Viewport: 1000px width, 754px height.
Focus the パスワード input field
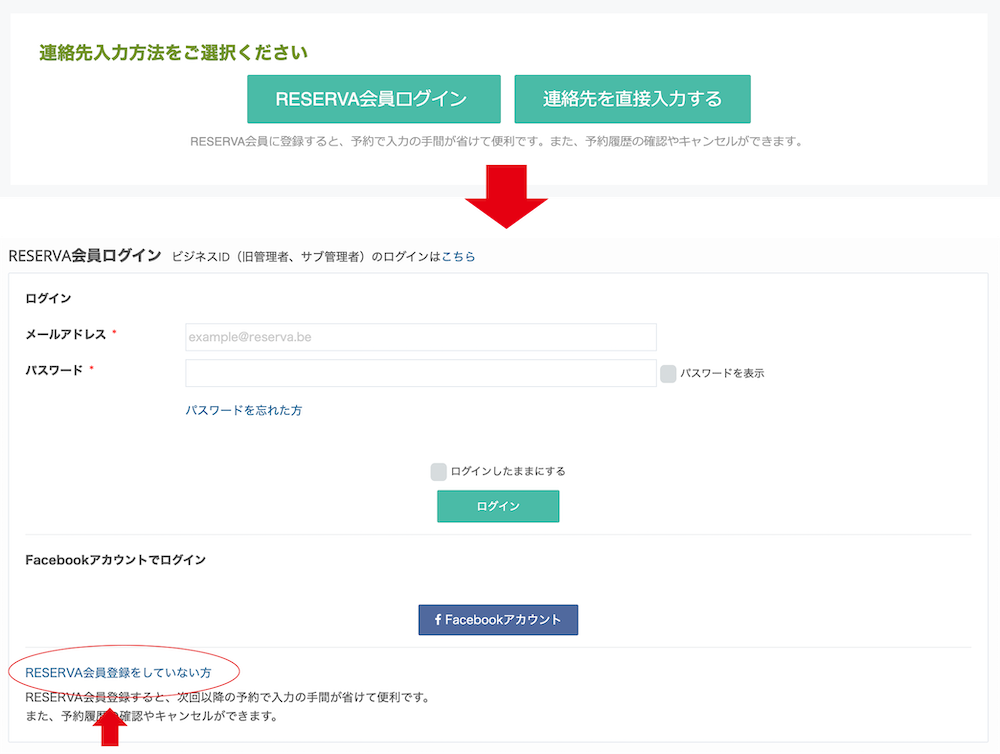click(421, 373)
